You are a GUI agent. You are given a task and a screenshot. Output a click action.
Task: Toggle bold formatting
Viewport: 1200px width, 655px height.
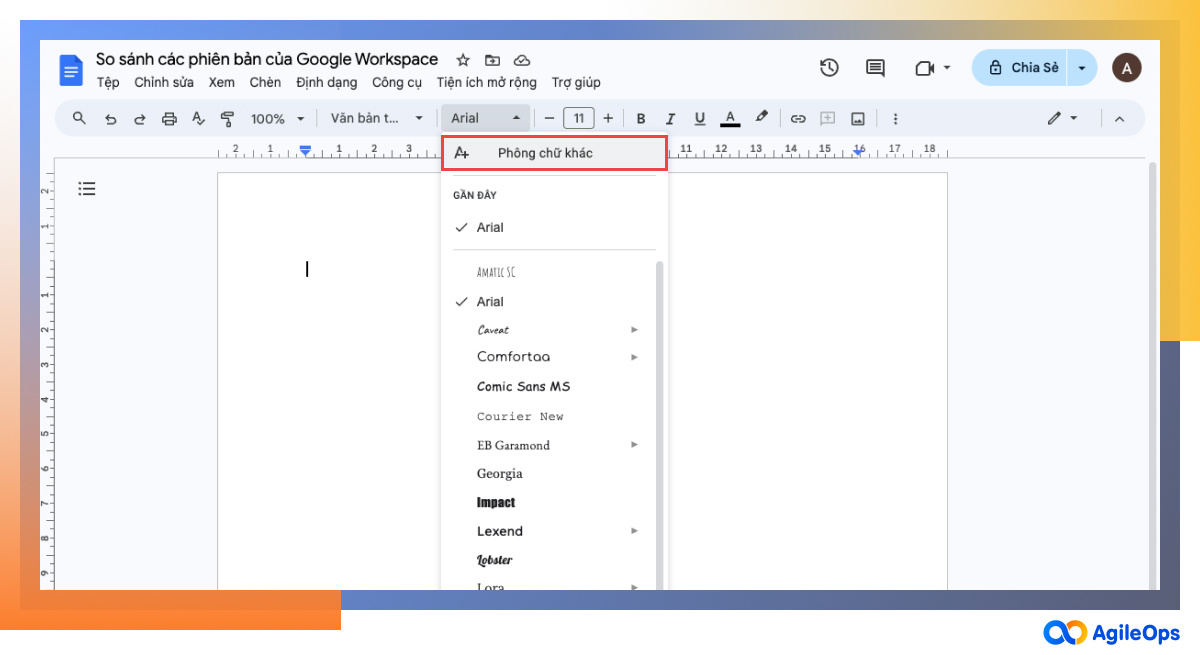point(640,118)
